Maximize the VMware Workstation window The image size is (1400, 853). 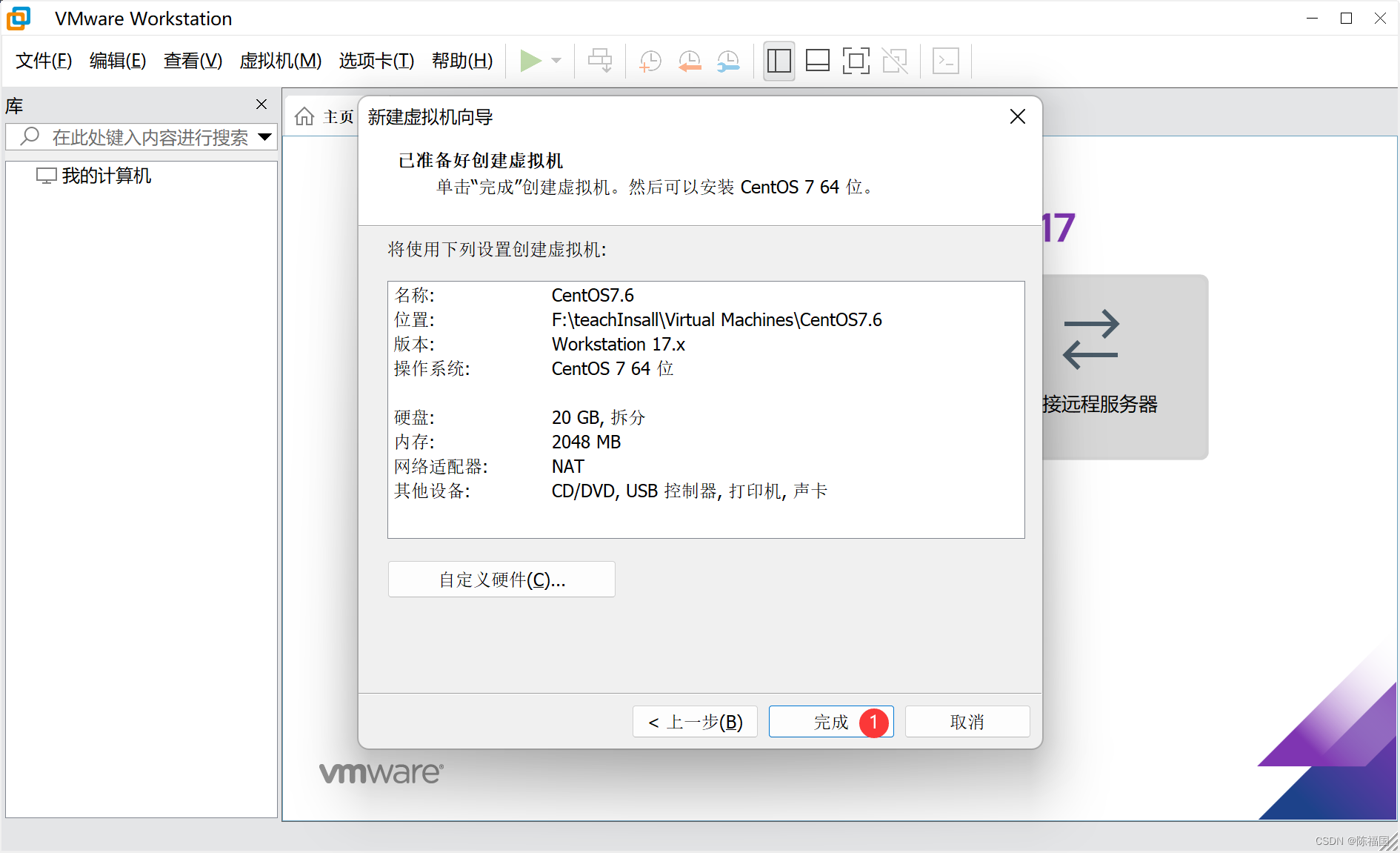1347,19
